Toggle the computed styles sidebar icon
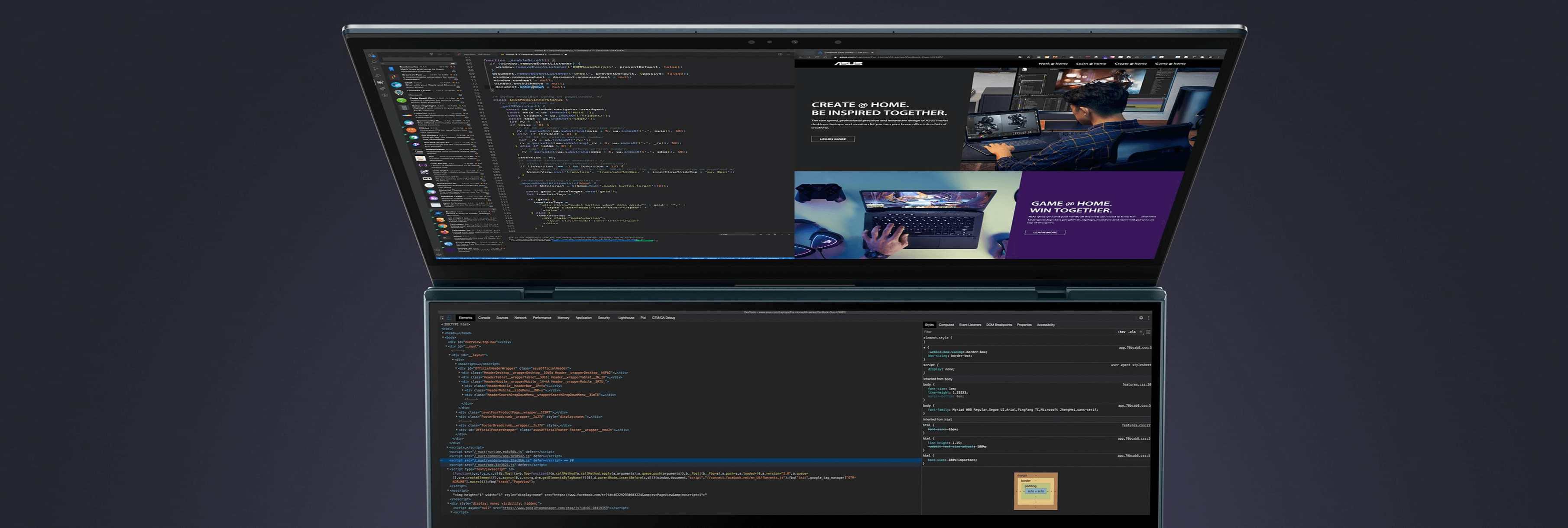 [x=1148, y=332]
